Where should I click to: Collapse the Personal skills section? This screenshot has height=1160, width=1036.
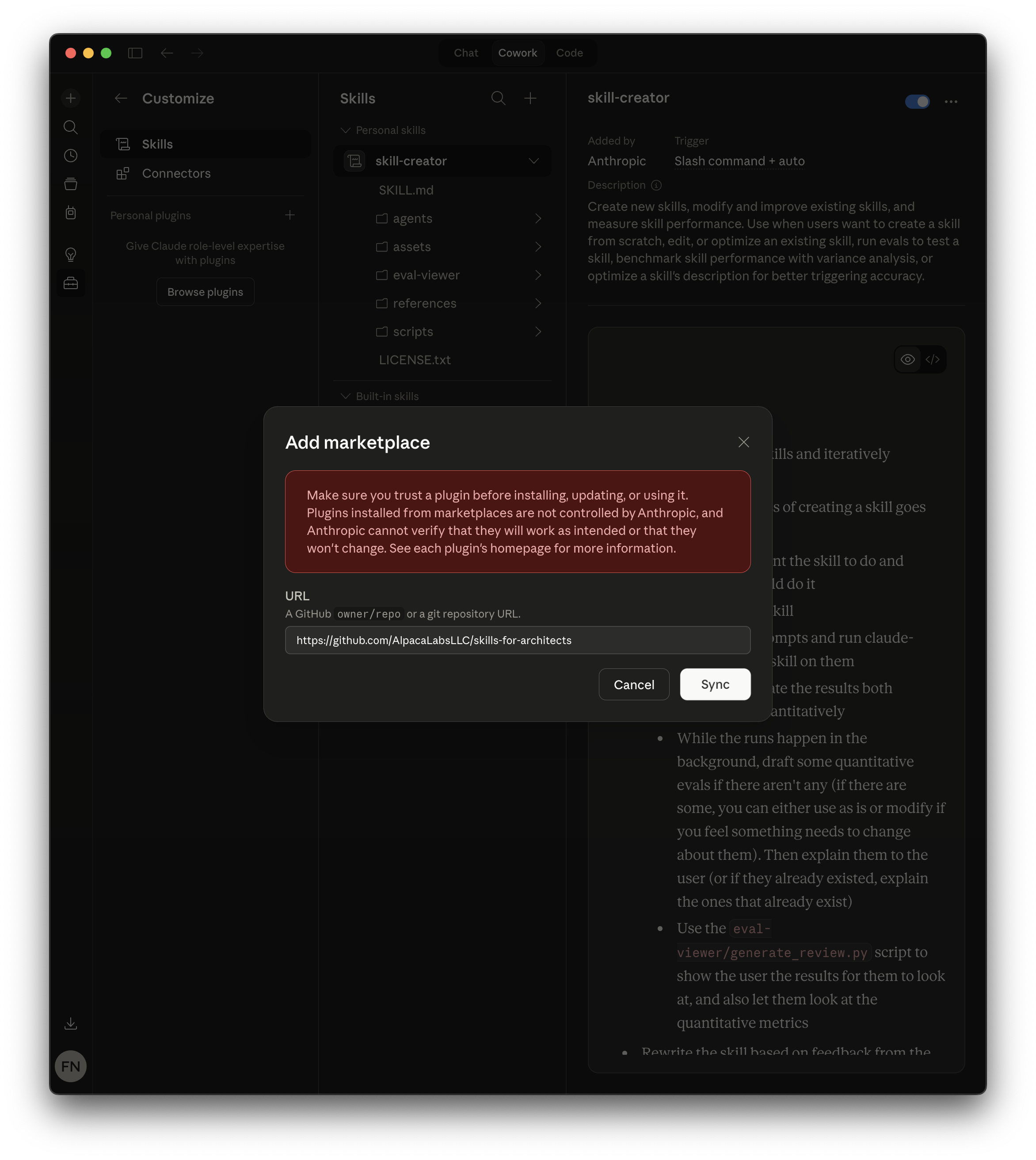(x=346, y=130)
